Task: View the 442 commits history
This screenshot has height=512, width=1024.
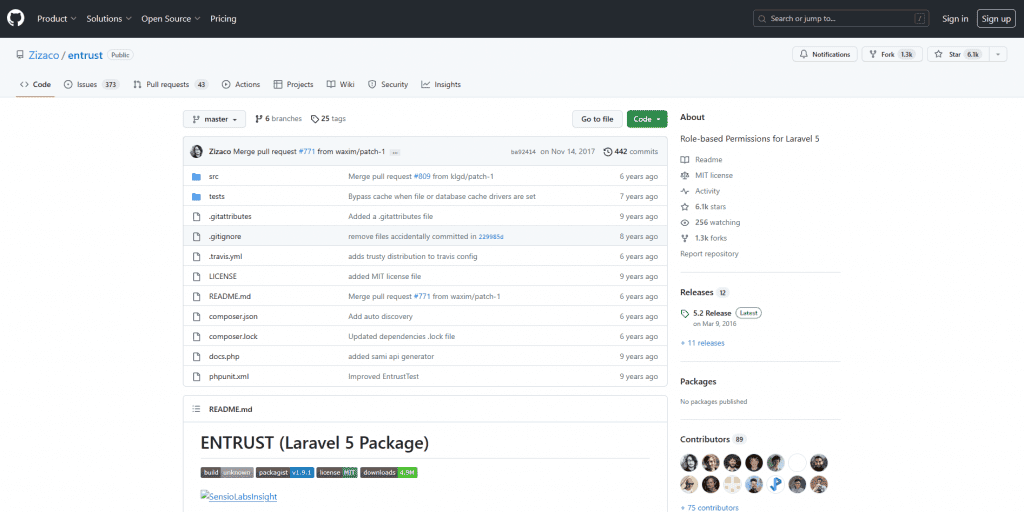Action: pos(631,152)
